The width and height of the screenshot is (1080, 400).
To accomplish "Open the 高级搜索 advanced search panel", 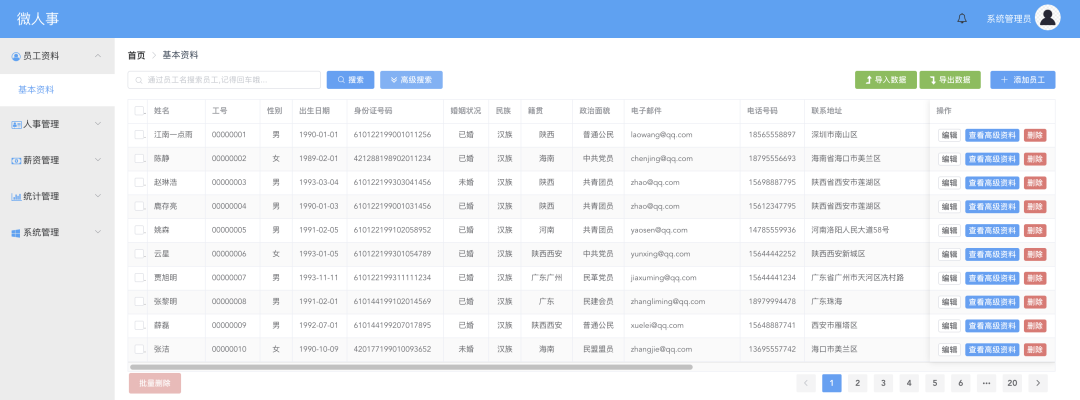I will [411, 80].
